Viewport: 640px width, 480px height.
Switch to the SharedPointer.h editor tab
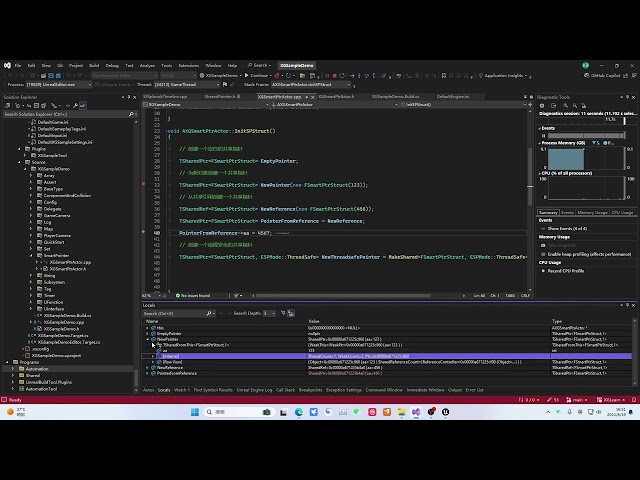(222, 97)
